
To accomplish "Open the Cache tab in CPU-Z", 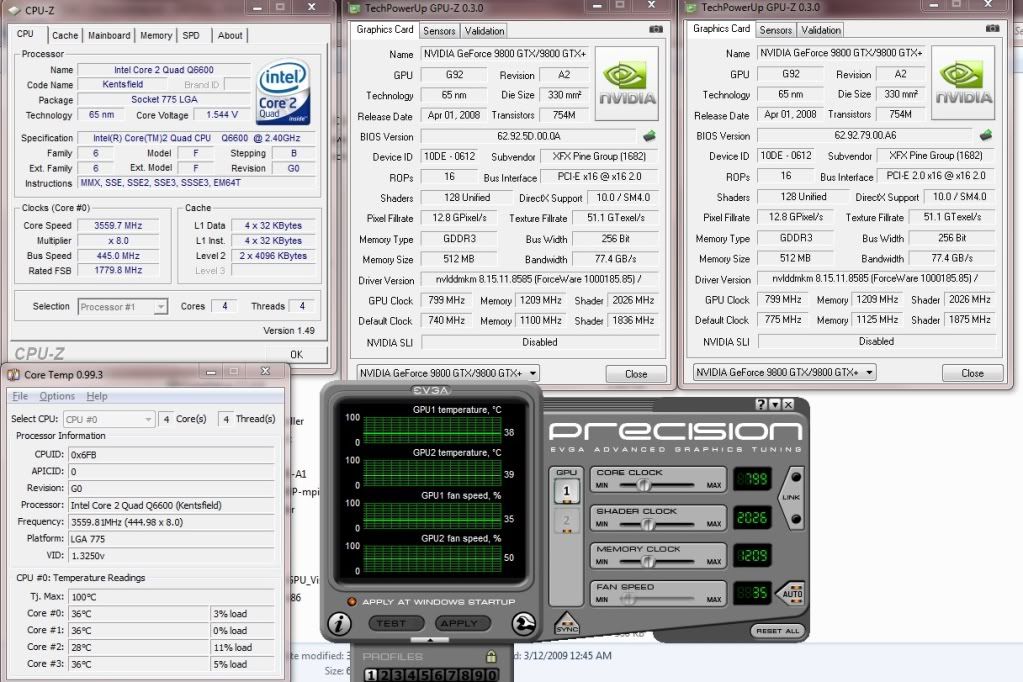I will coord(65,35).
